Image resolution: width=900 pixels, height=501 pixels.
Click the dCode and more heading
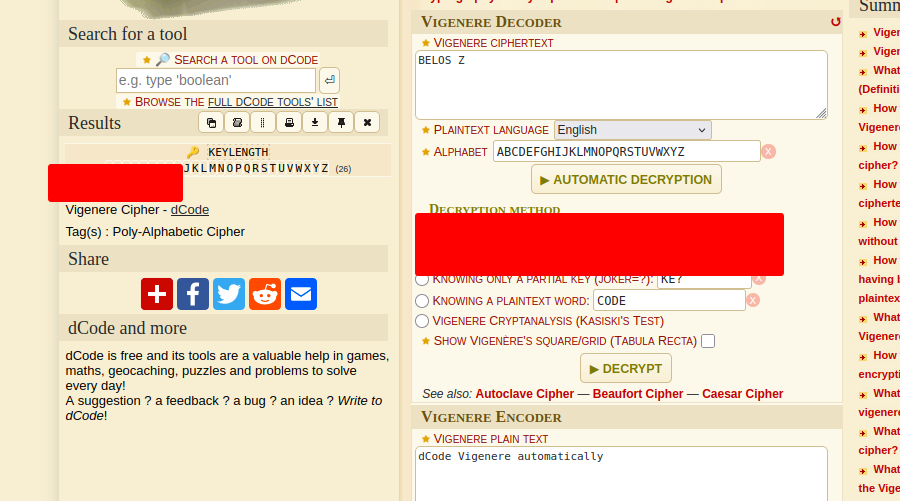[127, 328]
